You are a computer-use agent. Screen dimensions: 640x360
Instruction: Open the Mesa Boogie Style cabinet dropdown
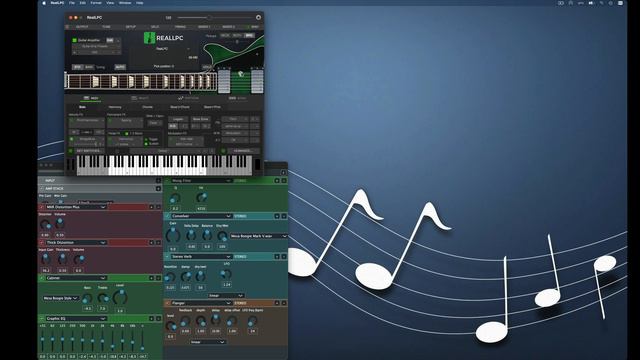pos(60,298)
